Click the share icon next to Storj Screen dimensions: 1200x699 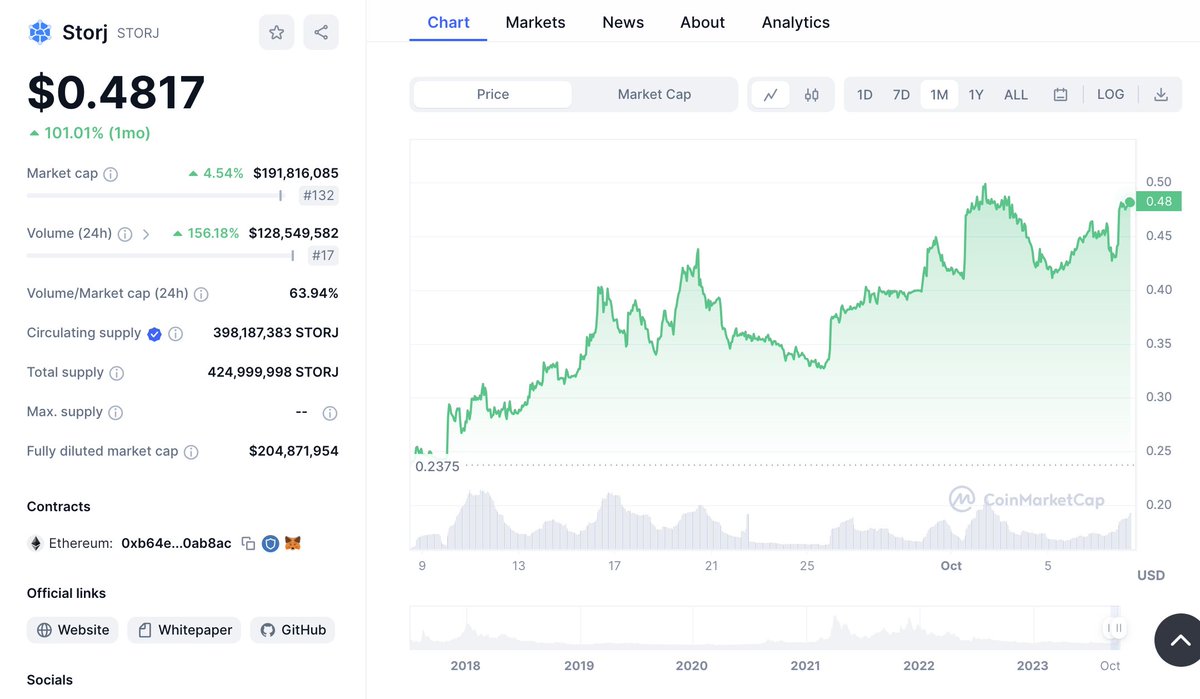pyautogui.click(x=321, y=32)
